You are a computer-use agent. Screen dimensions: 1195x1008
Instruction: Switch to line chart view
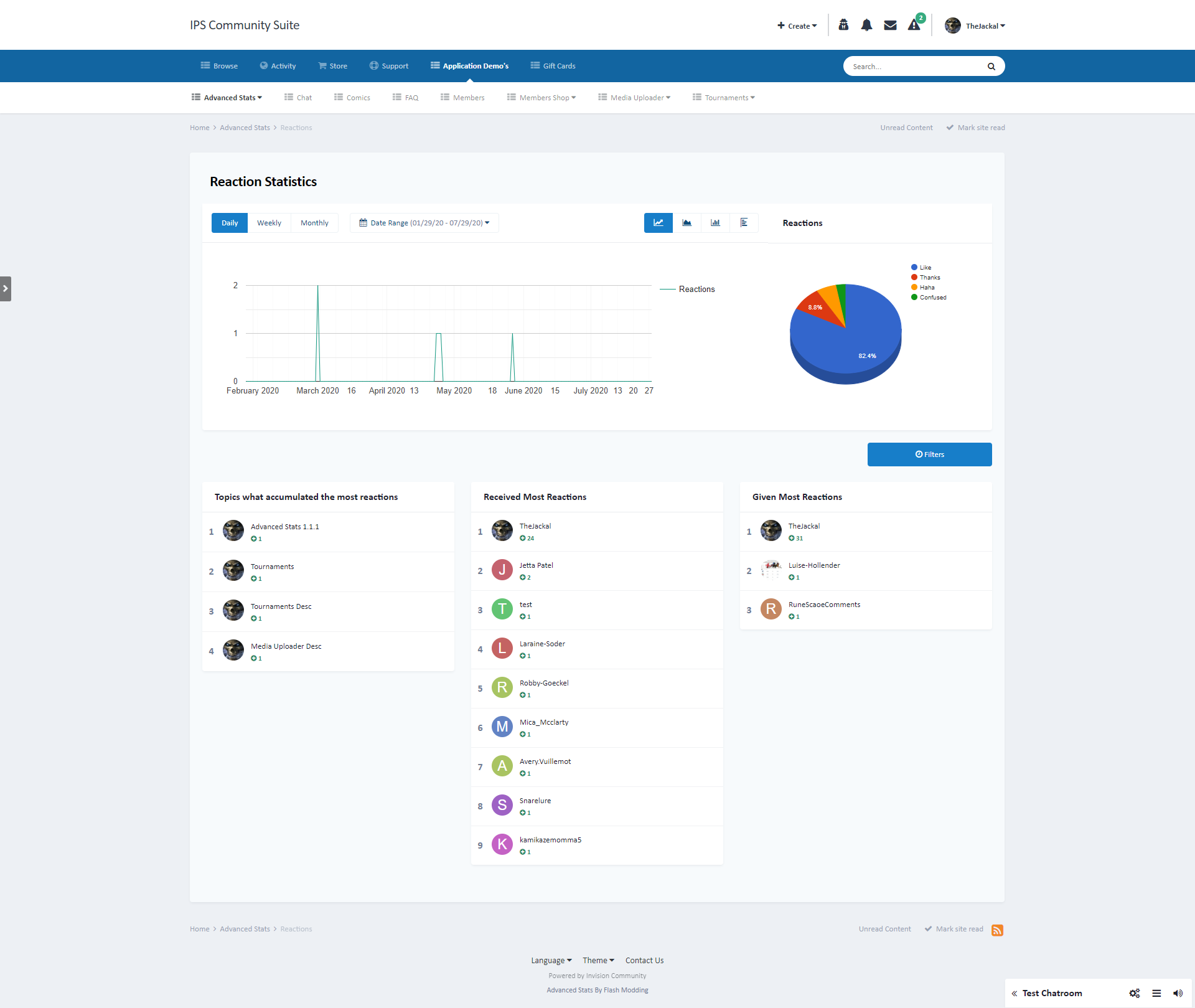658,223
